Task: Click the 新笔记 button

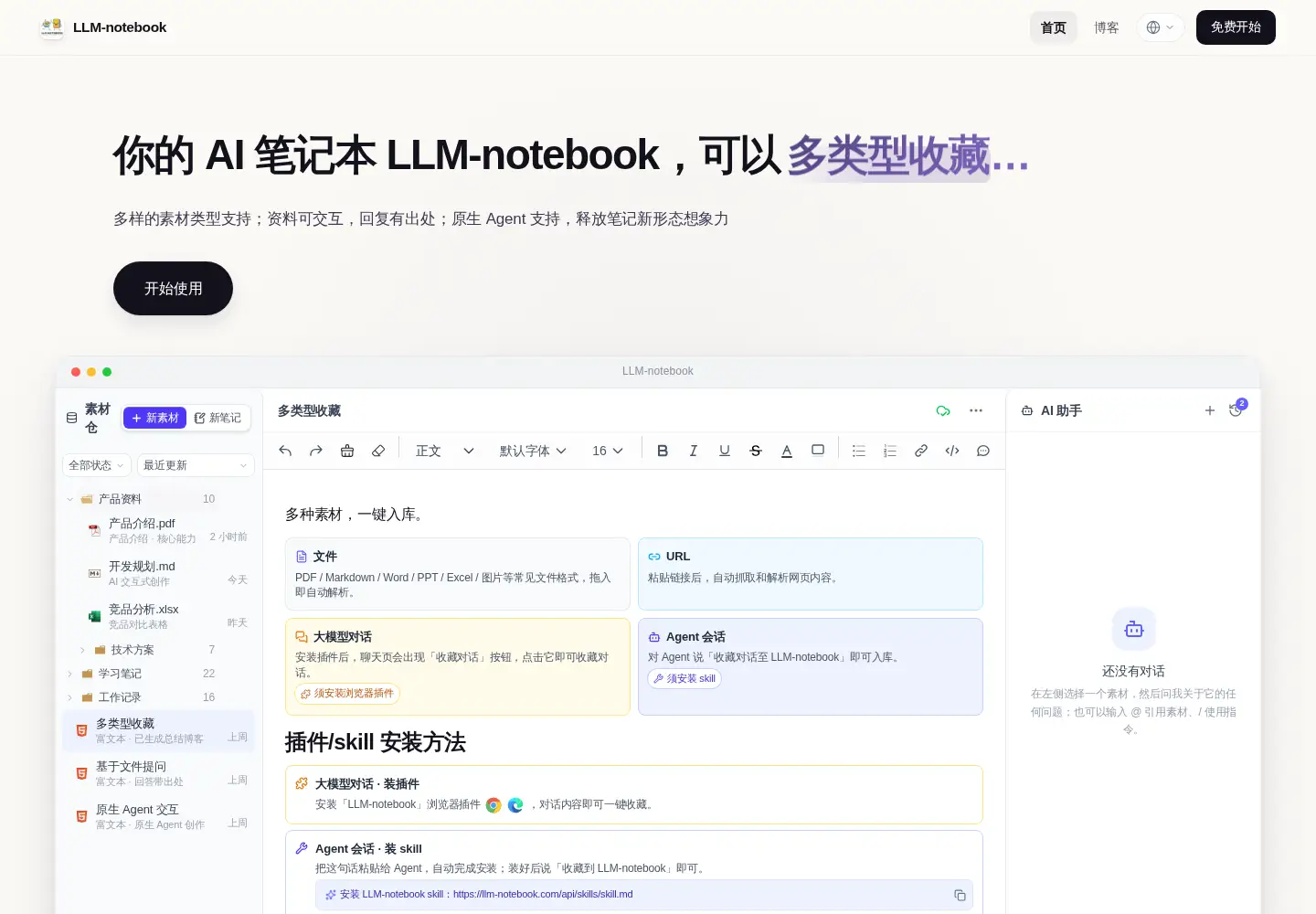Action: (218, 418)
